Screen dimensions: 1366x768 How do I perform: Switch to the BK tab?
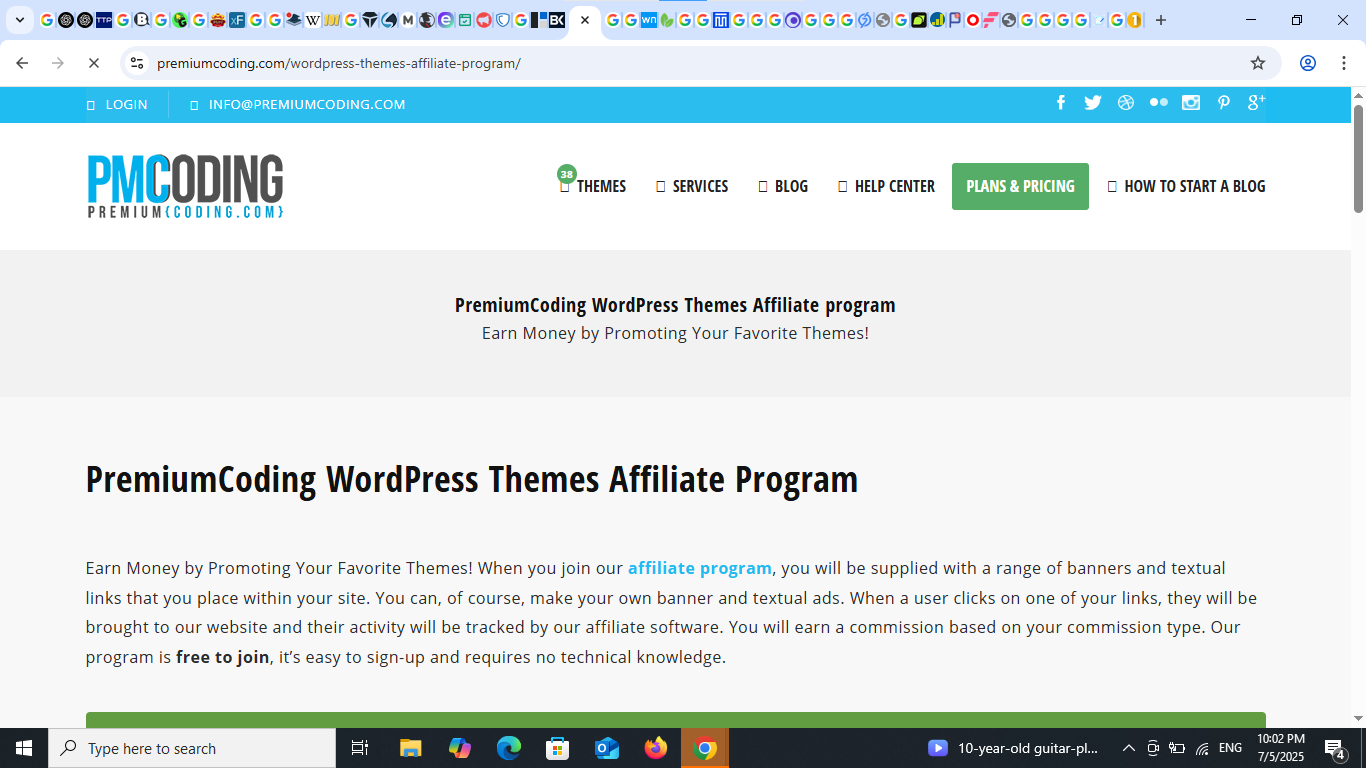pos(556,20)
